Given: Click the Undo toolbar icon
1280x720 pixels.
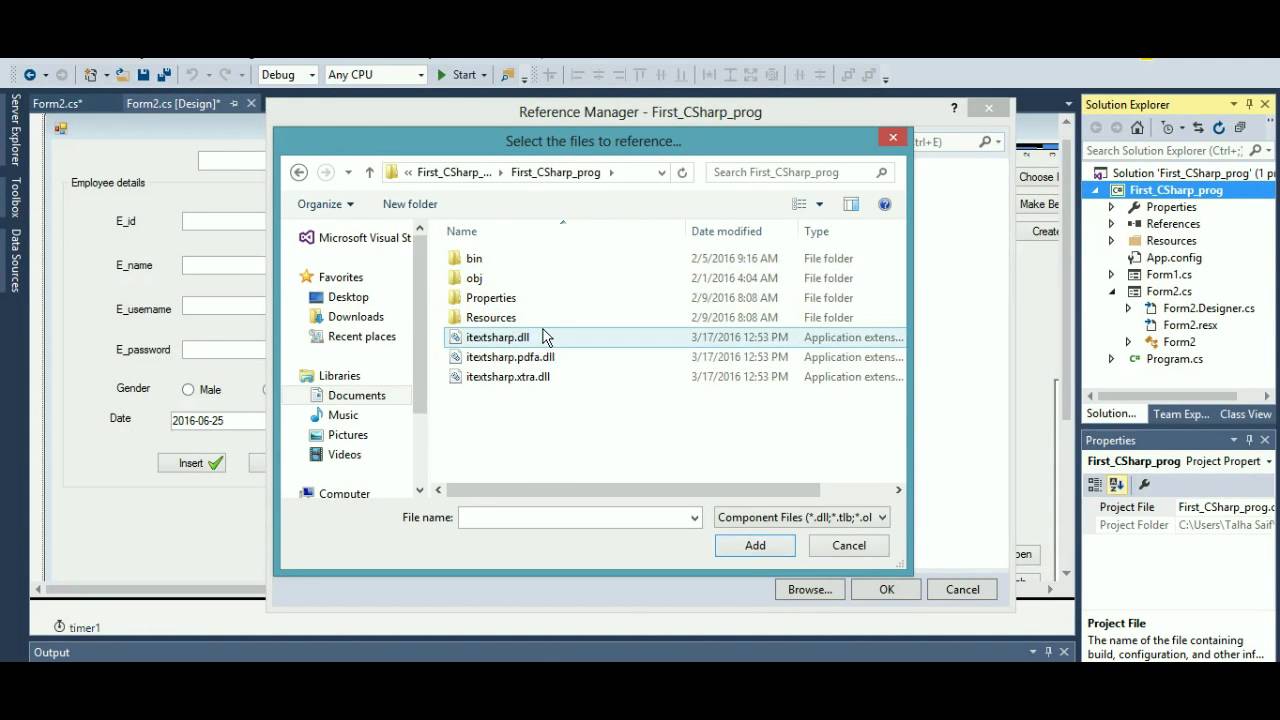Looking at the screenshot, I should (x=192, y=75).
